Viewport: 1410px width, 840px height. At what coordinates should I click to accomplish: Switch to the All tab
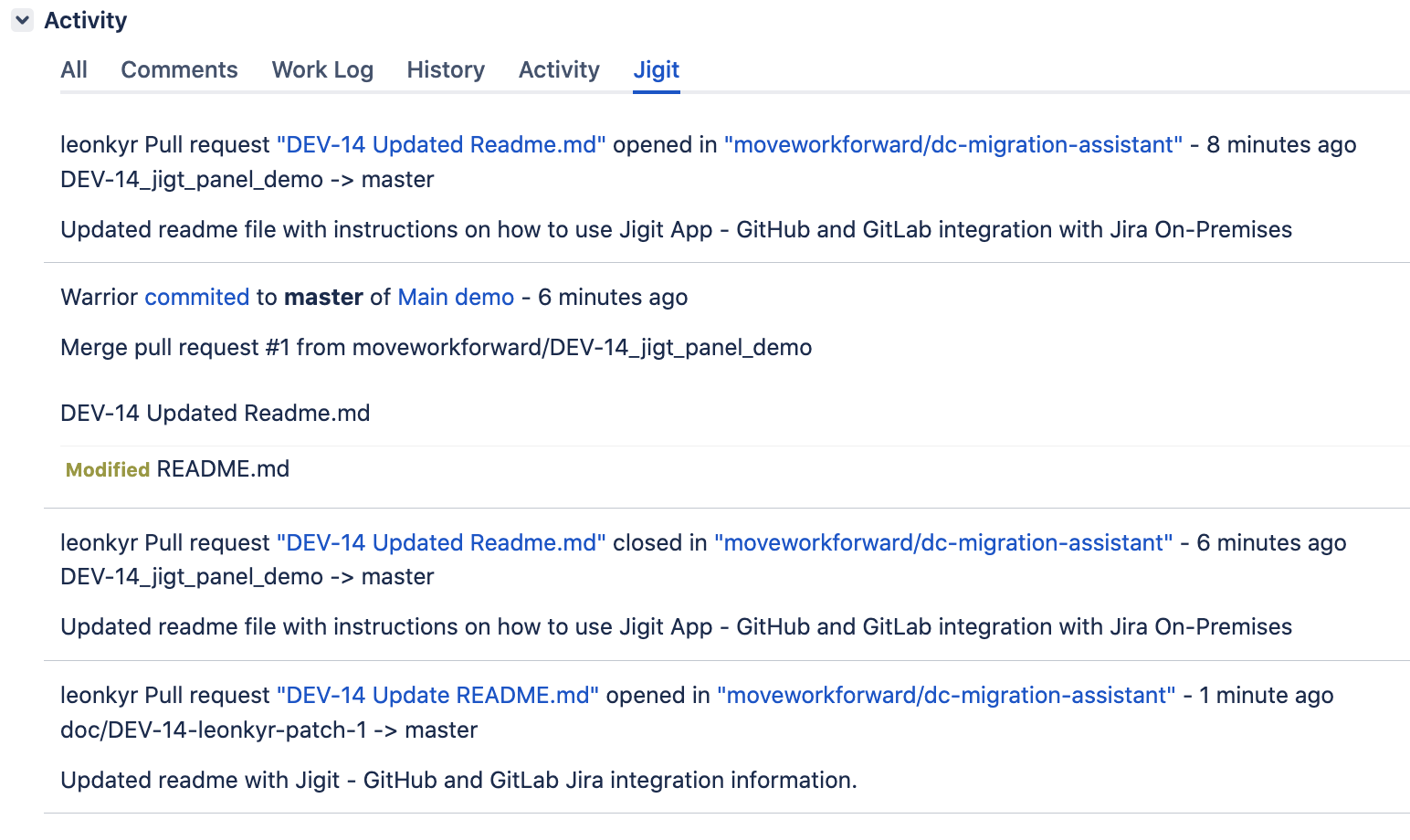point(74,69)
